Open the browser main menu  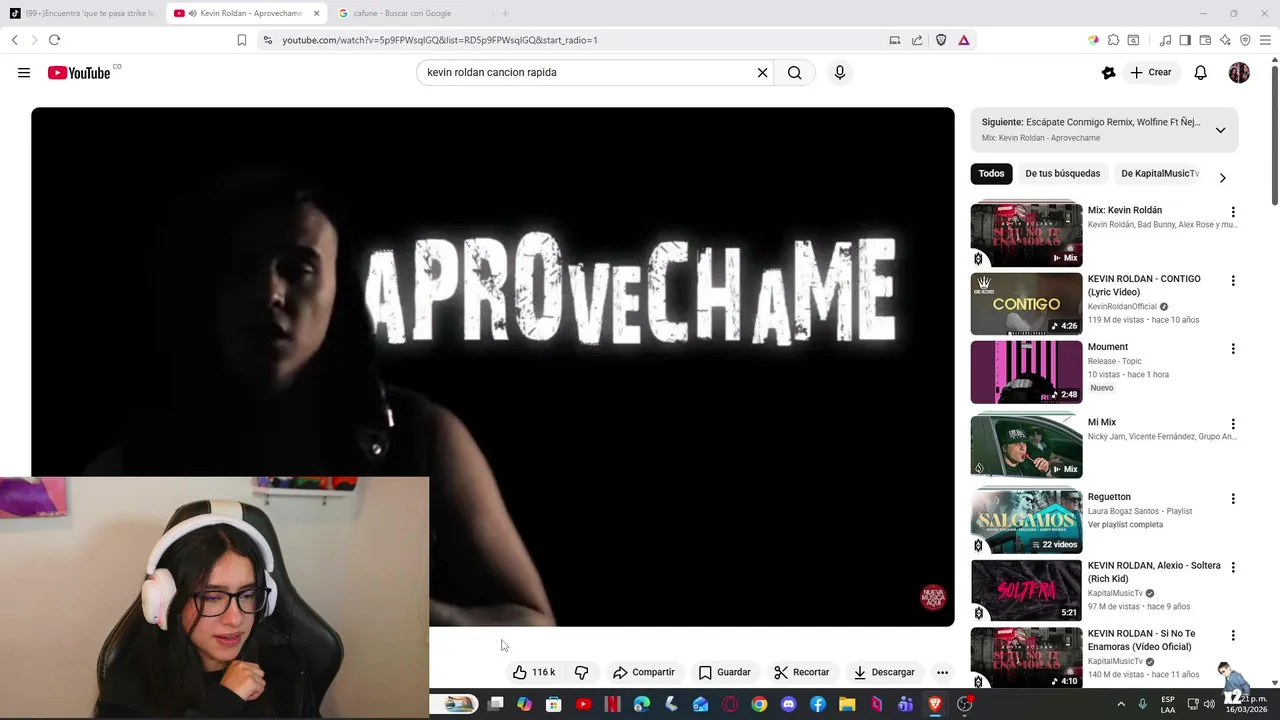[1265, 40]
